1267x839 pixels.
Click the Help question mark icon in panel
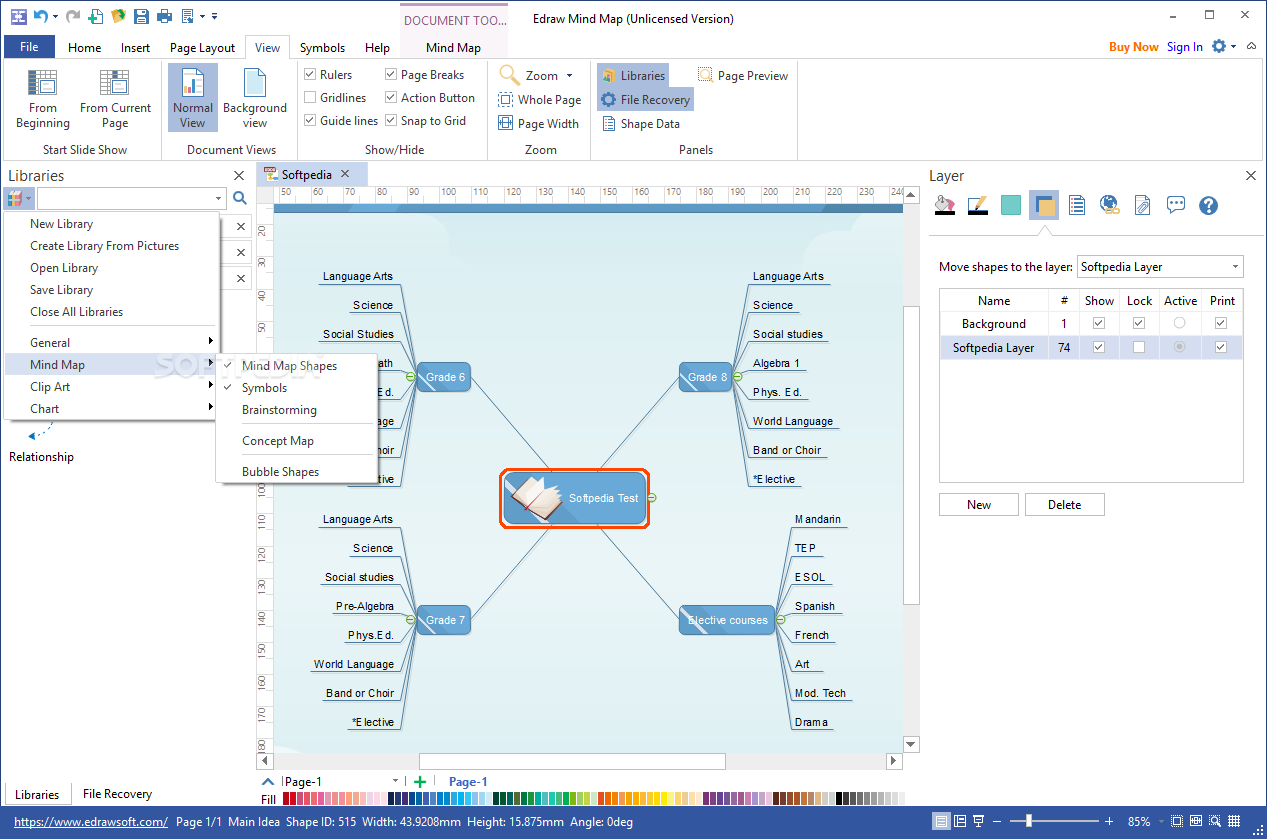click(1209, 205)
